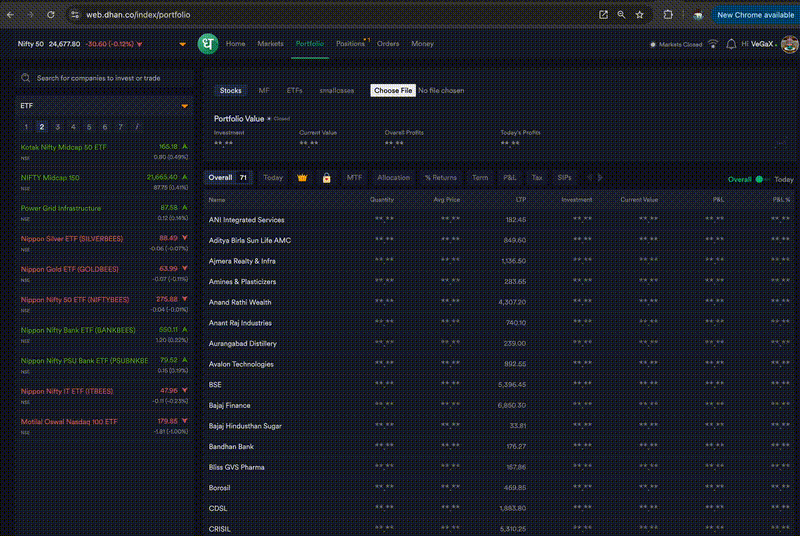Switch to the MTF tab
The width and height of the screenshot is (800, 536).
tap(354, 178)
